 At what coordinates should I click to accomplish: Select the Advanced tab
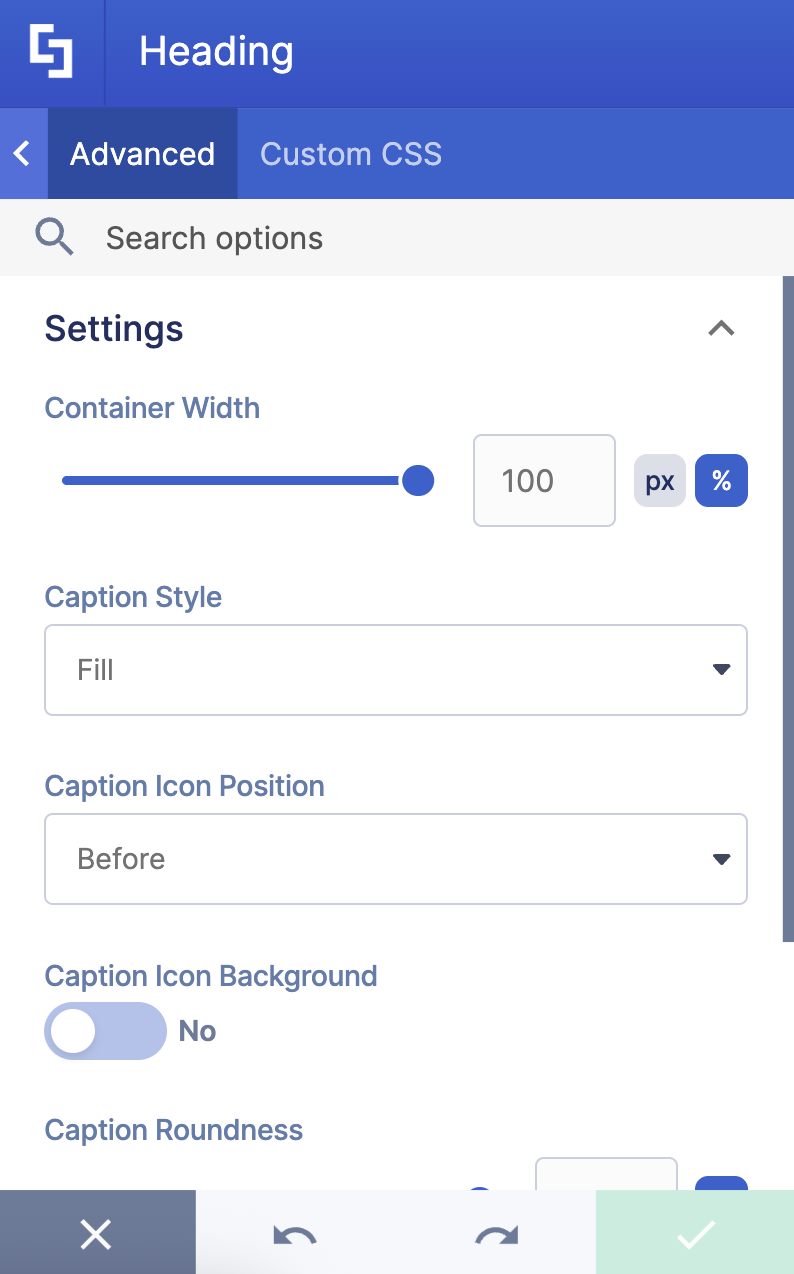pos(142,153)
